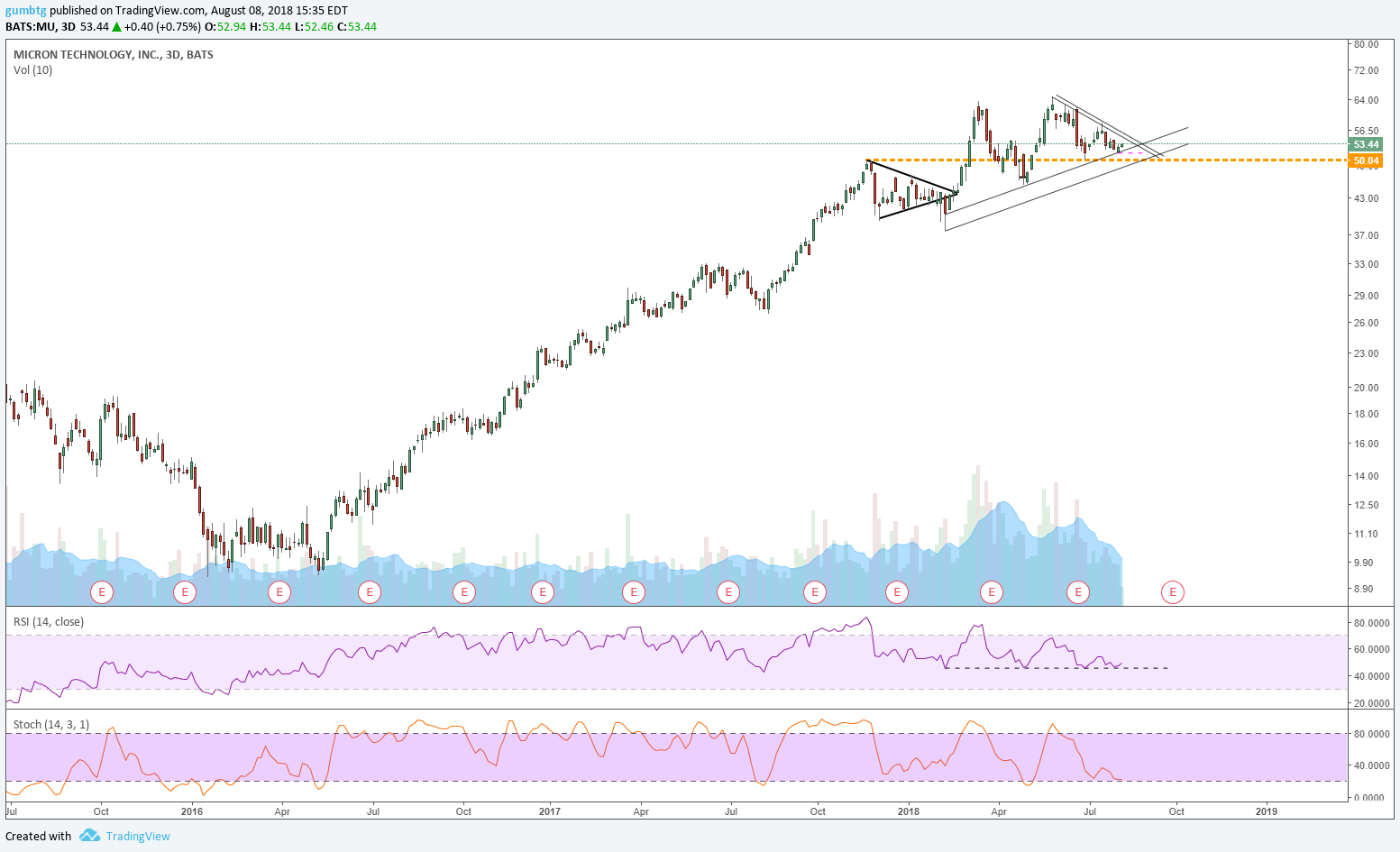Click the July 2016 earnings marker
Screen dimensions: 1400x852
[369, 592]
